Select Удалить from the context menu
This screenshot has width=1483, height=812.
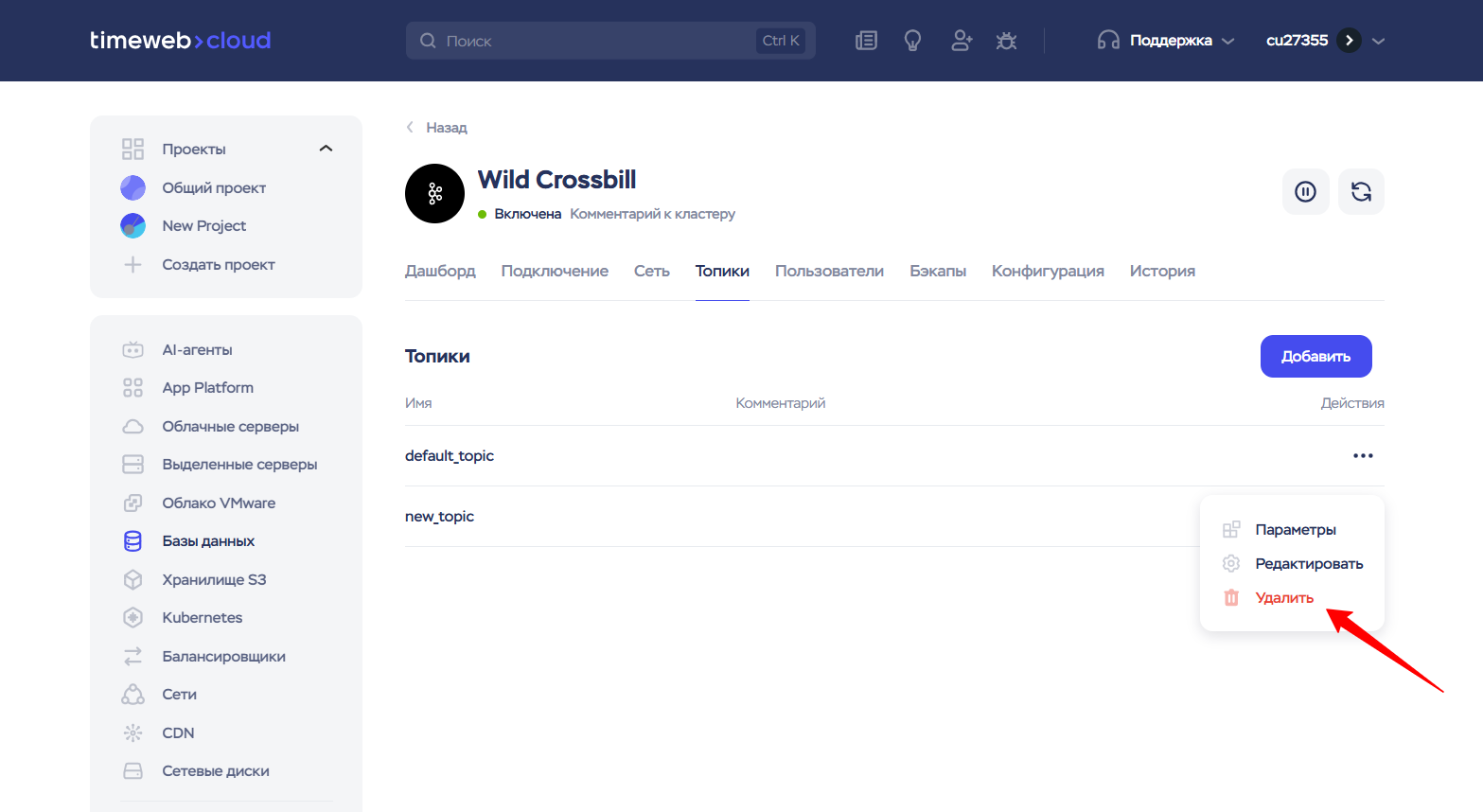pyautogui.click(x=1283, y=598)
